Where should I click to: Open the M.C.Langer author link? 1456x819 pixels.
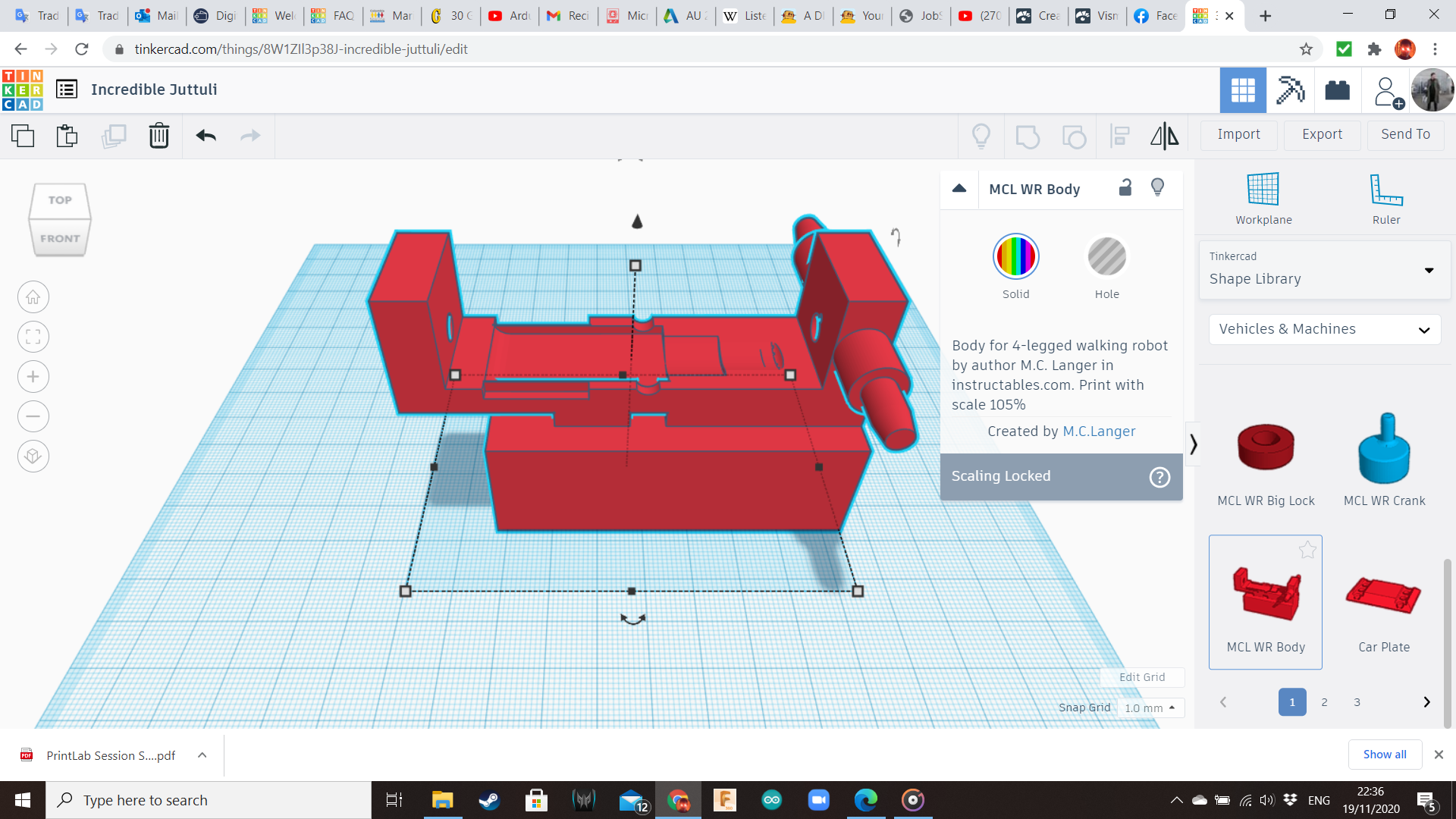(x=1099, y=431)
